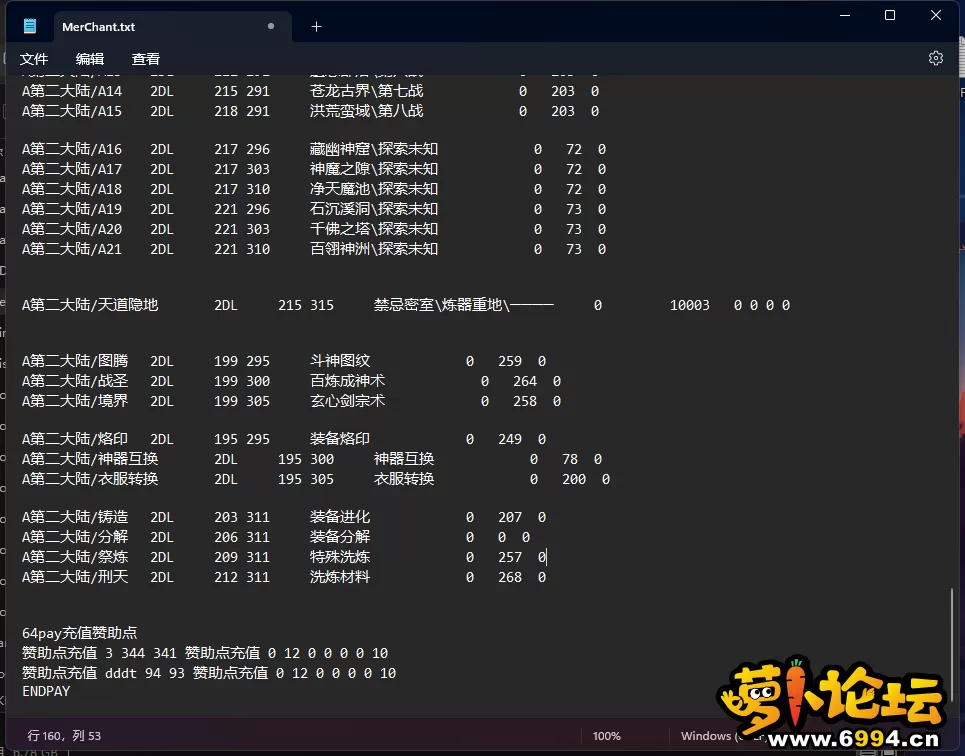Screen dimensions: 965x756
Task: Click text 装备进化
Action: (340, 517)
